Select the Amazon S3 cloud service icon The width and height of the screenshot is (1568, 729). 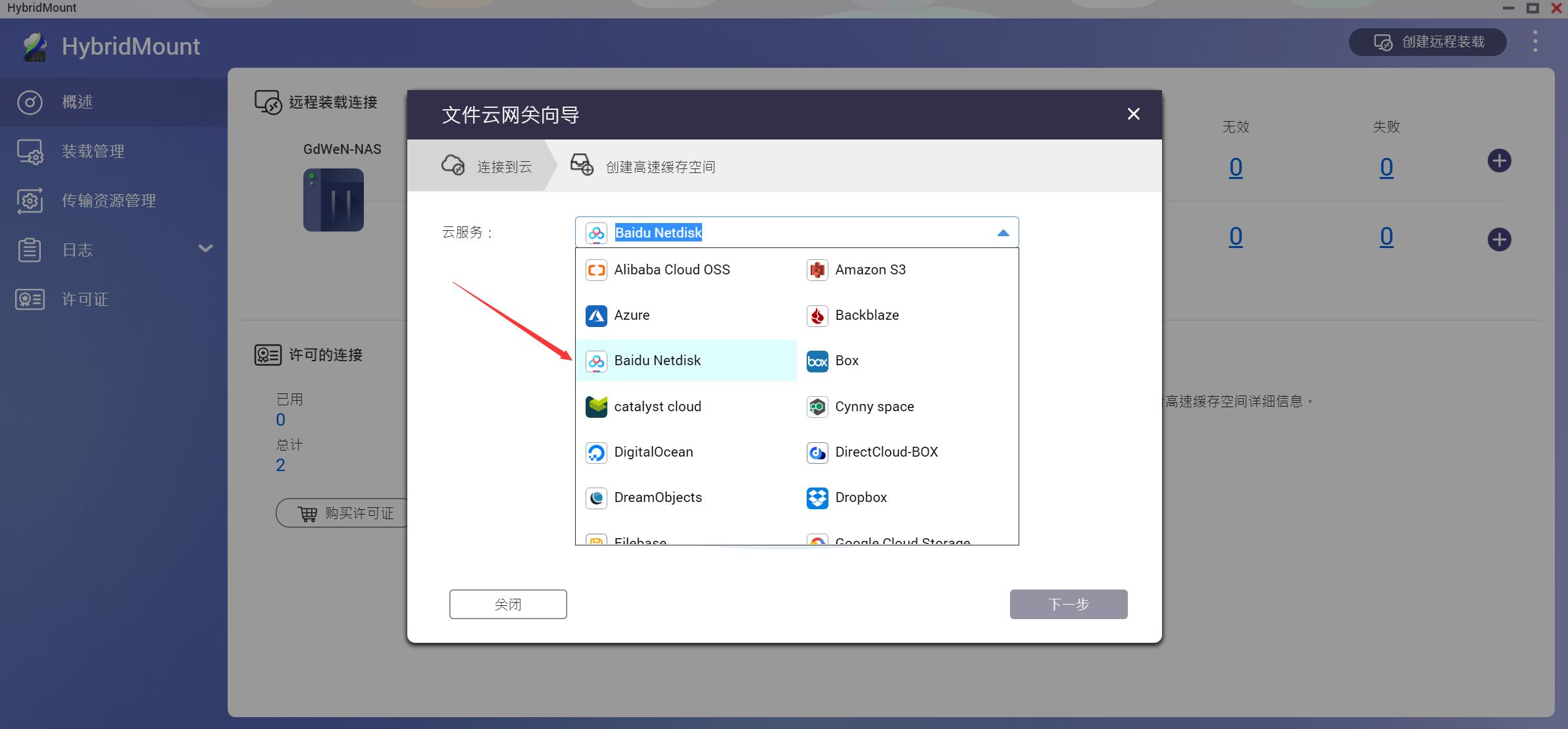(816, 270)
